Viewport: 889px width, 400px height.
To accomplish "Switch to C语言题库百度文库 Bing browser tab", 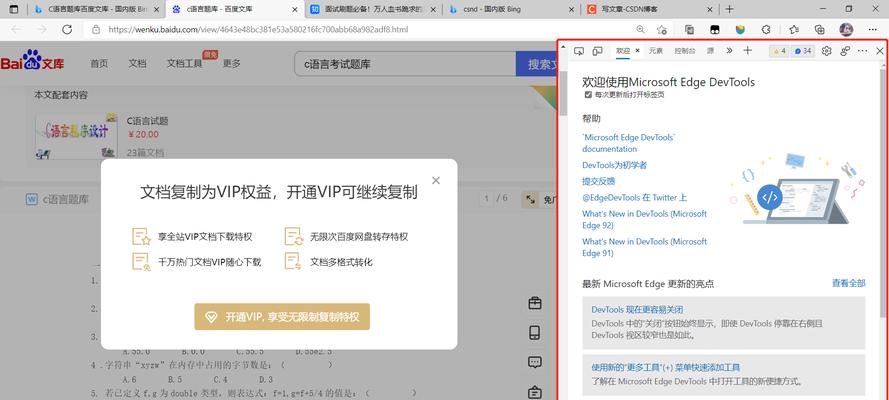I will point(96,9).
